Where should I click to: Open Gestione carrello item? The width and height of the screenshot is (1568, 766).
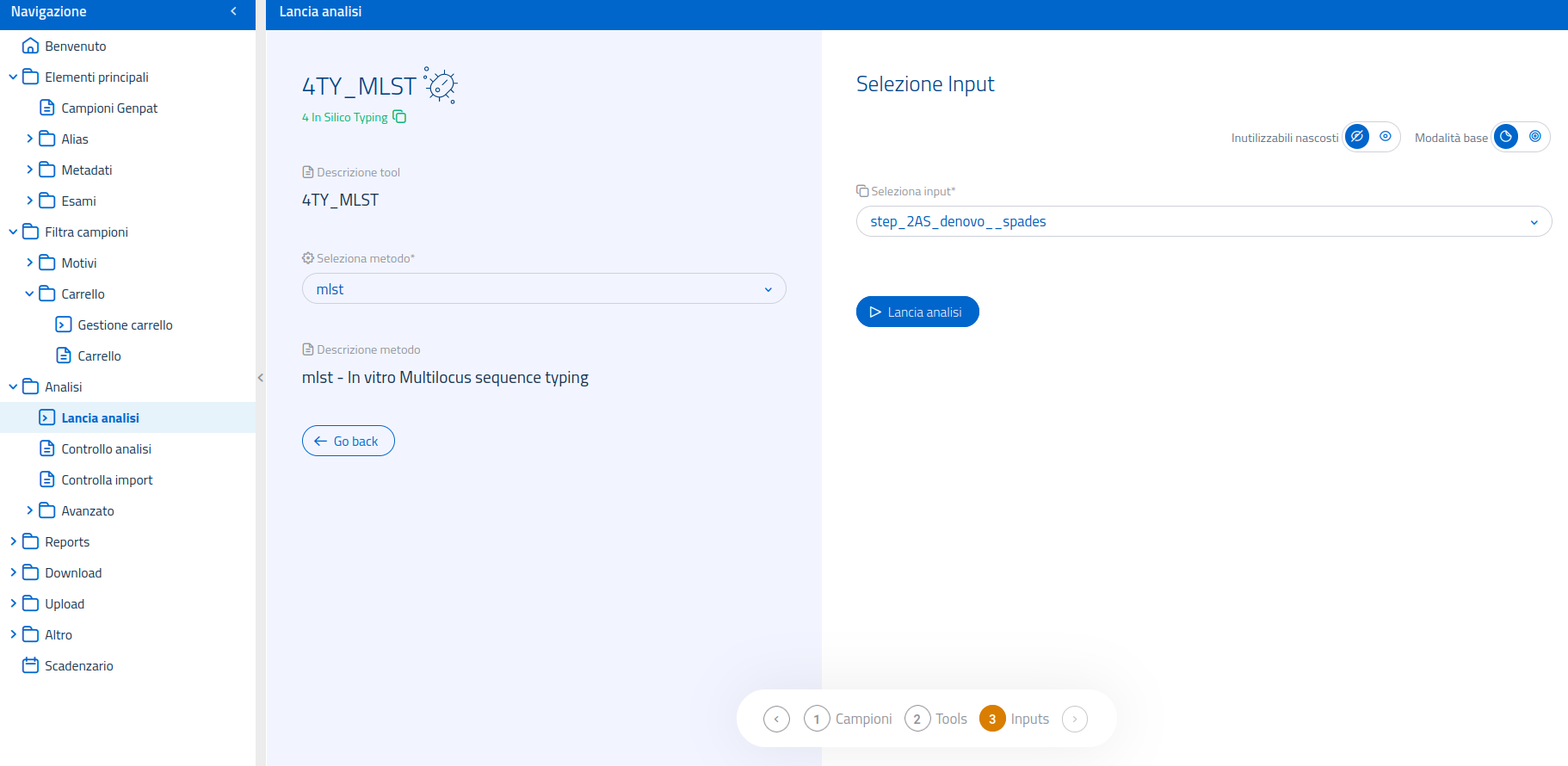tap(125, 325)
